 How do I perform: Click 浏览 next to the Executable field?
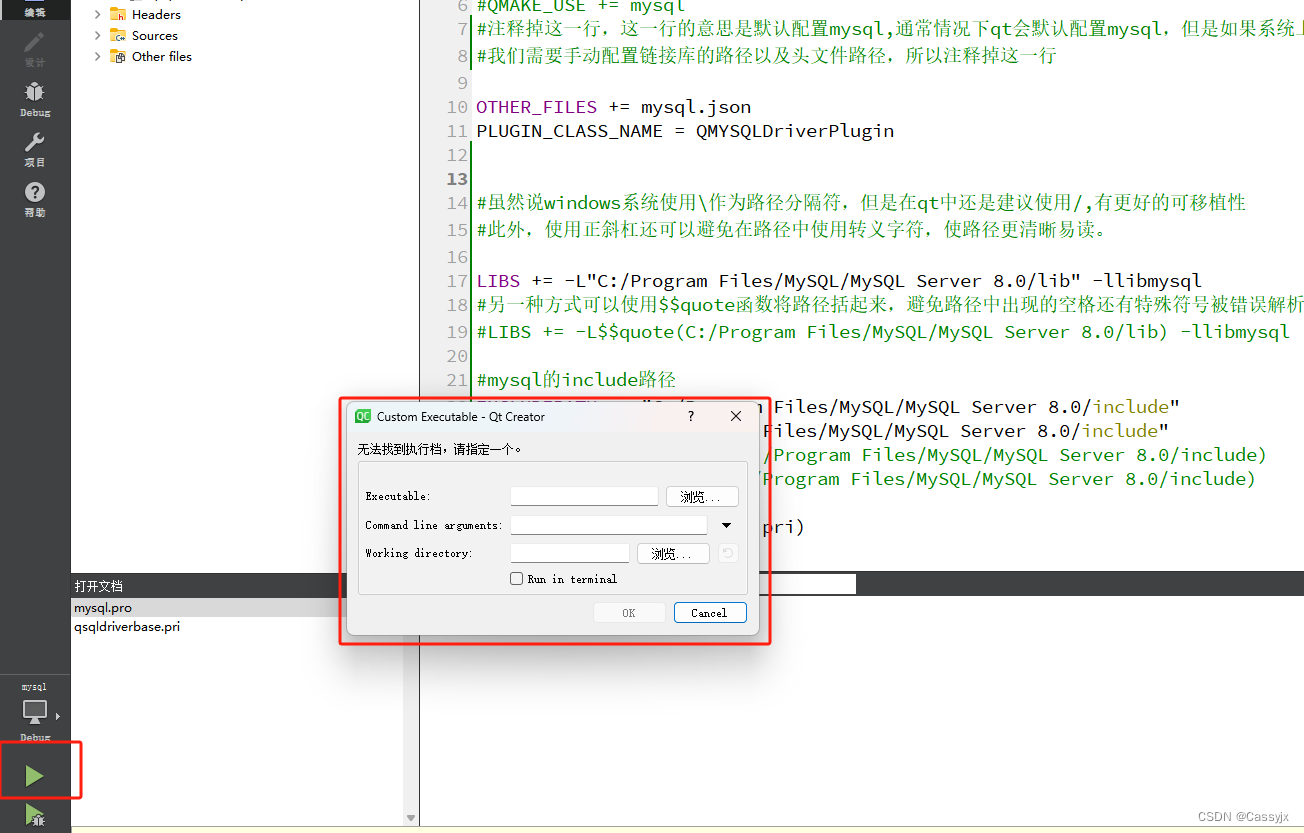[702, 496]
